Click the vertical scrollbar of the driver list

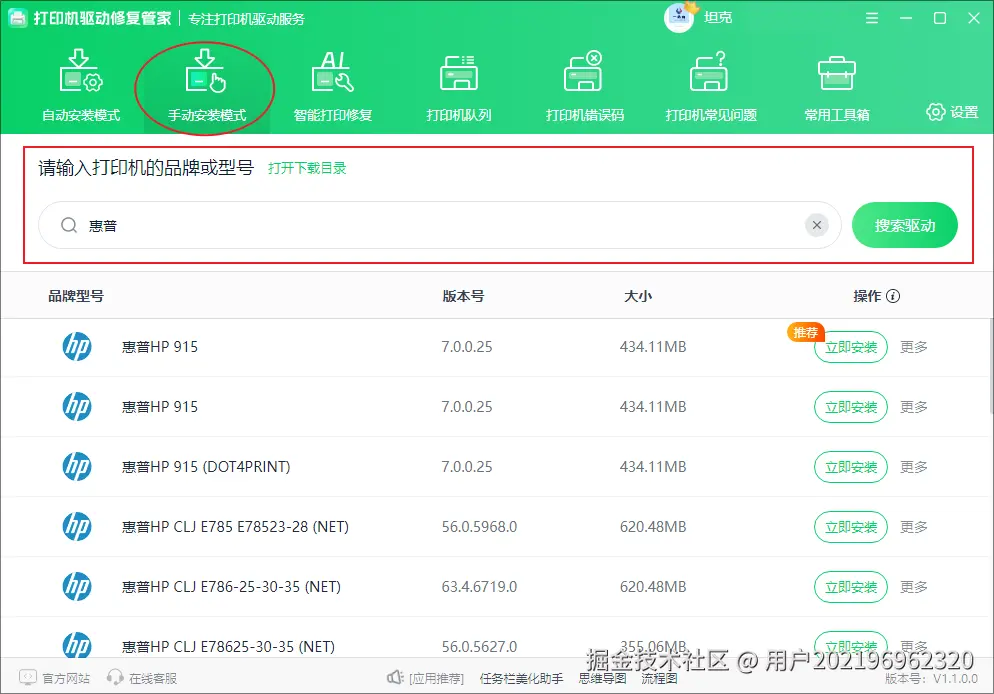click(990, 366)
